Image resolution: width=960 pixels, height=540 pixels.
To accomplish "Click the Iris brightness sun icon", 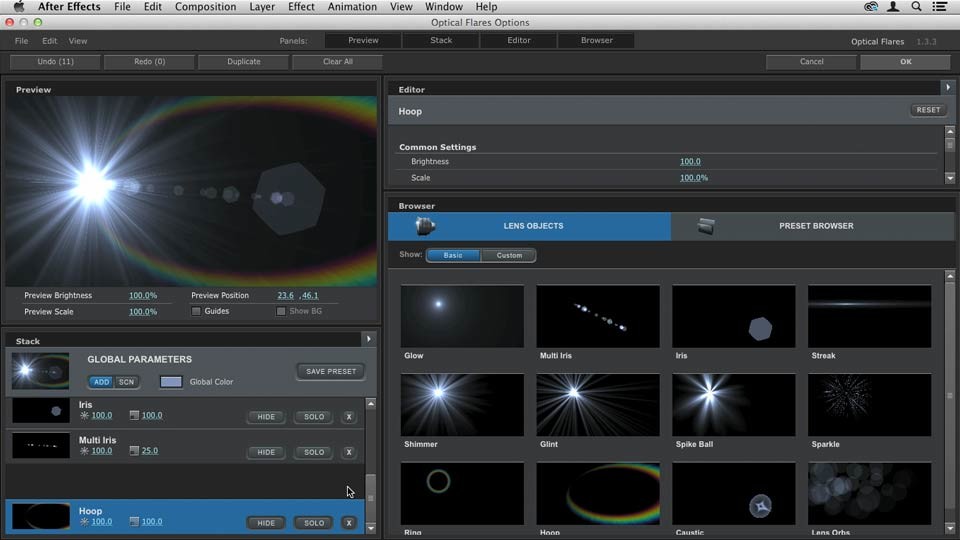I will [x=84, y=415].
